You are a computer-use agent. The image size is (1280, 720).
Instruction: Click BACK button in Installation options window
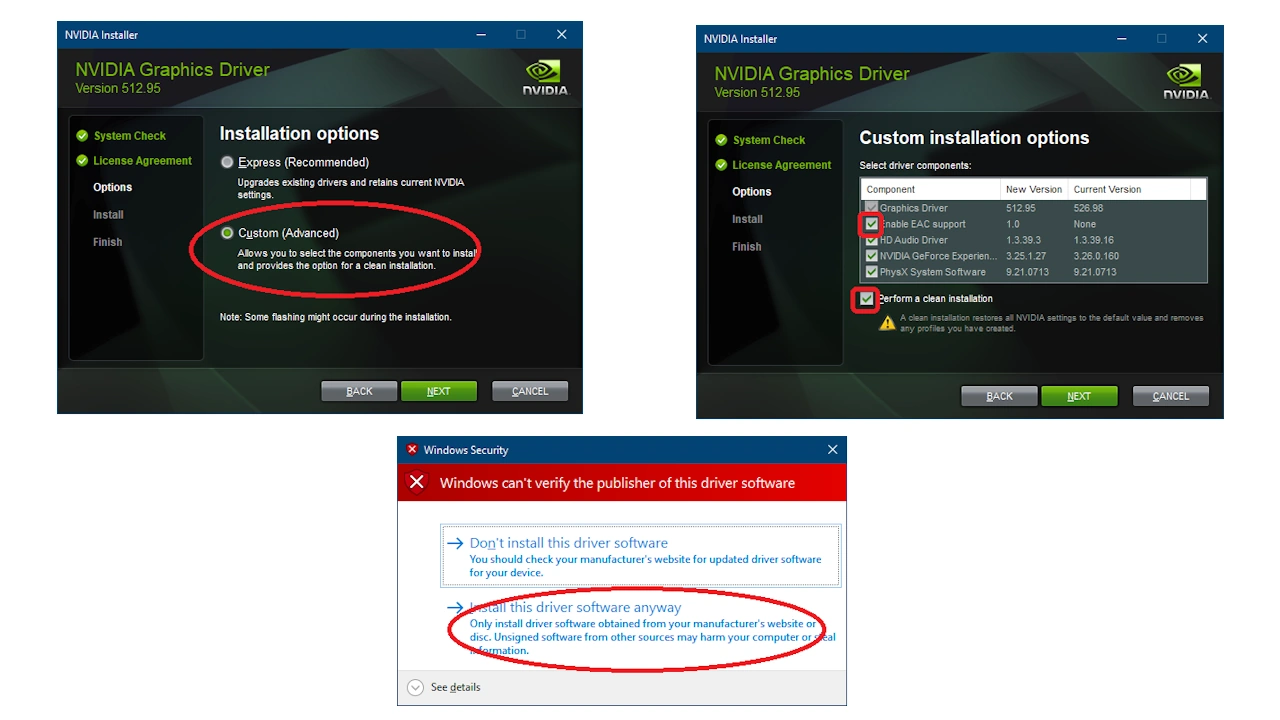point(359,391)
